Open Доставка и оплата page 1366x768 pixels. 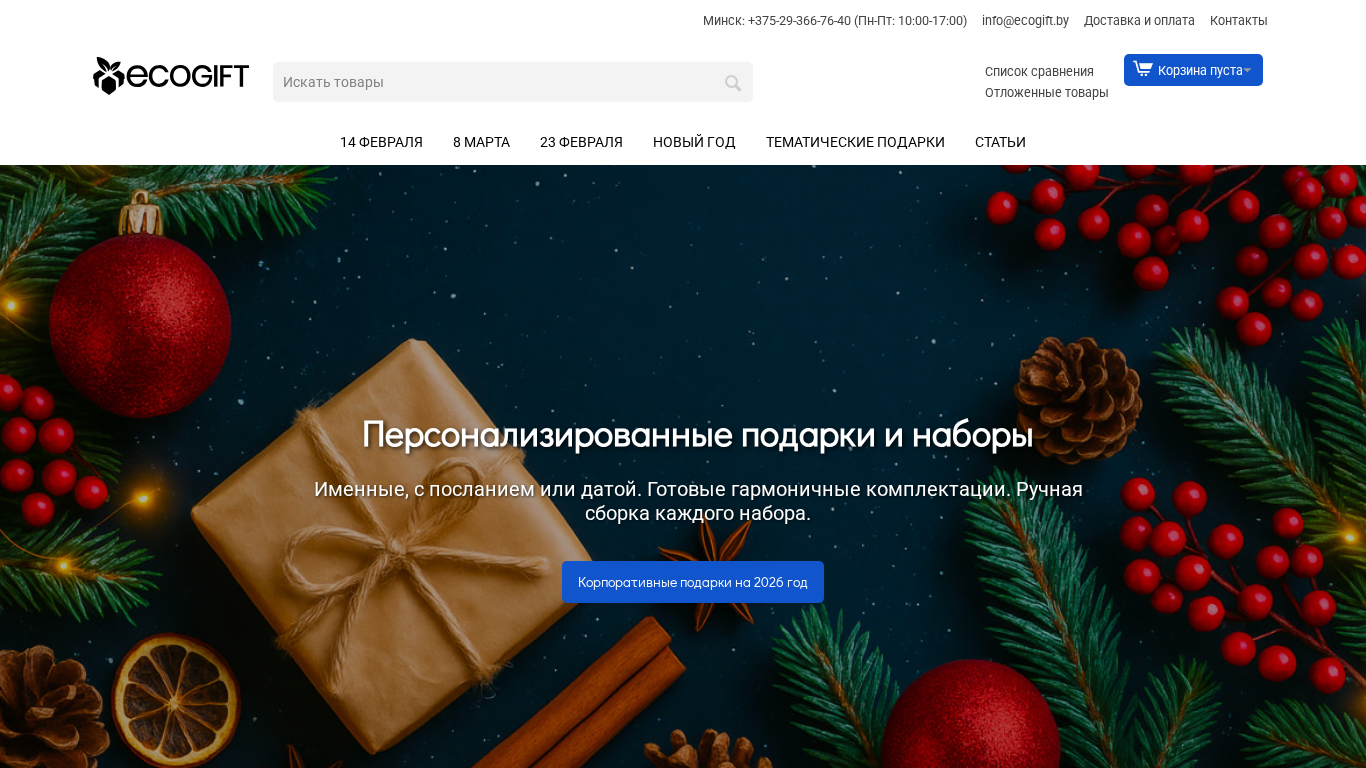click(1139, 21)
